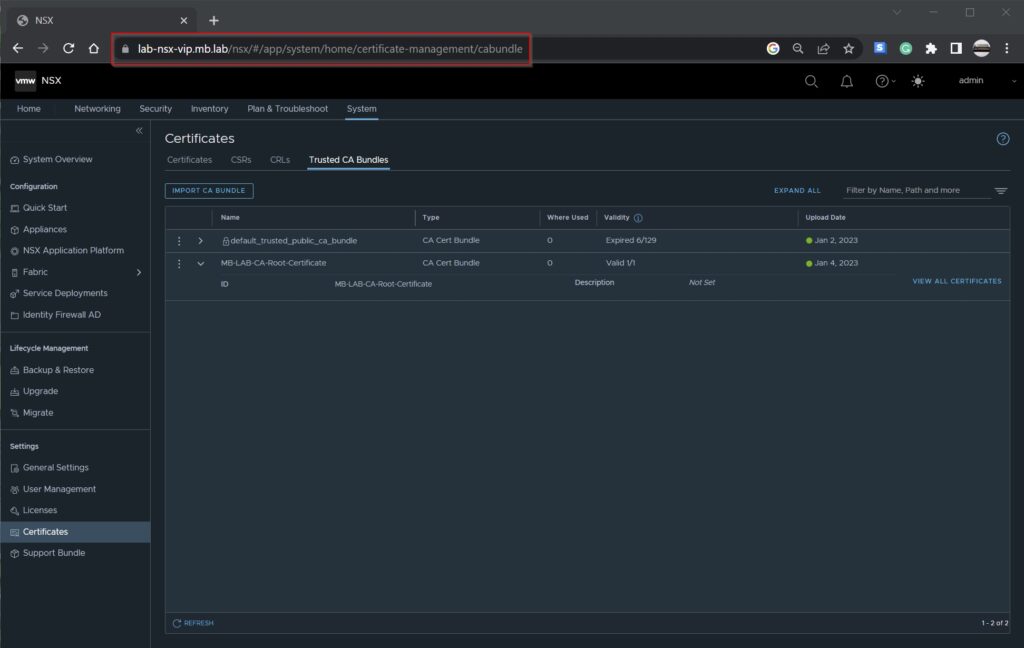Toggle the light/dark theme sun icon
1024x648 pixels.
point(918,81)
